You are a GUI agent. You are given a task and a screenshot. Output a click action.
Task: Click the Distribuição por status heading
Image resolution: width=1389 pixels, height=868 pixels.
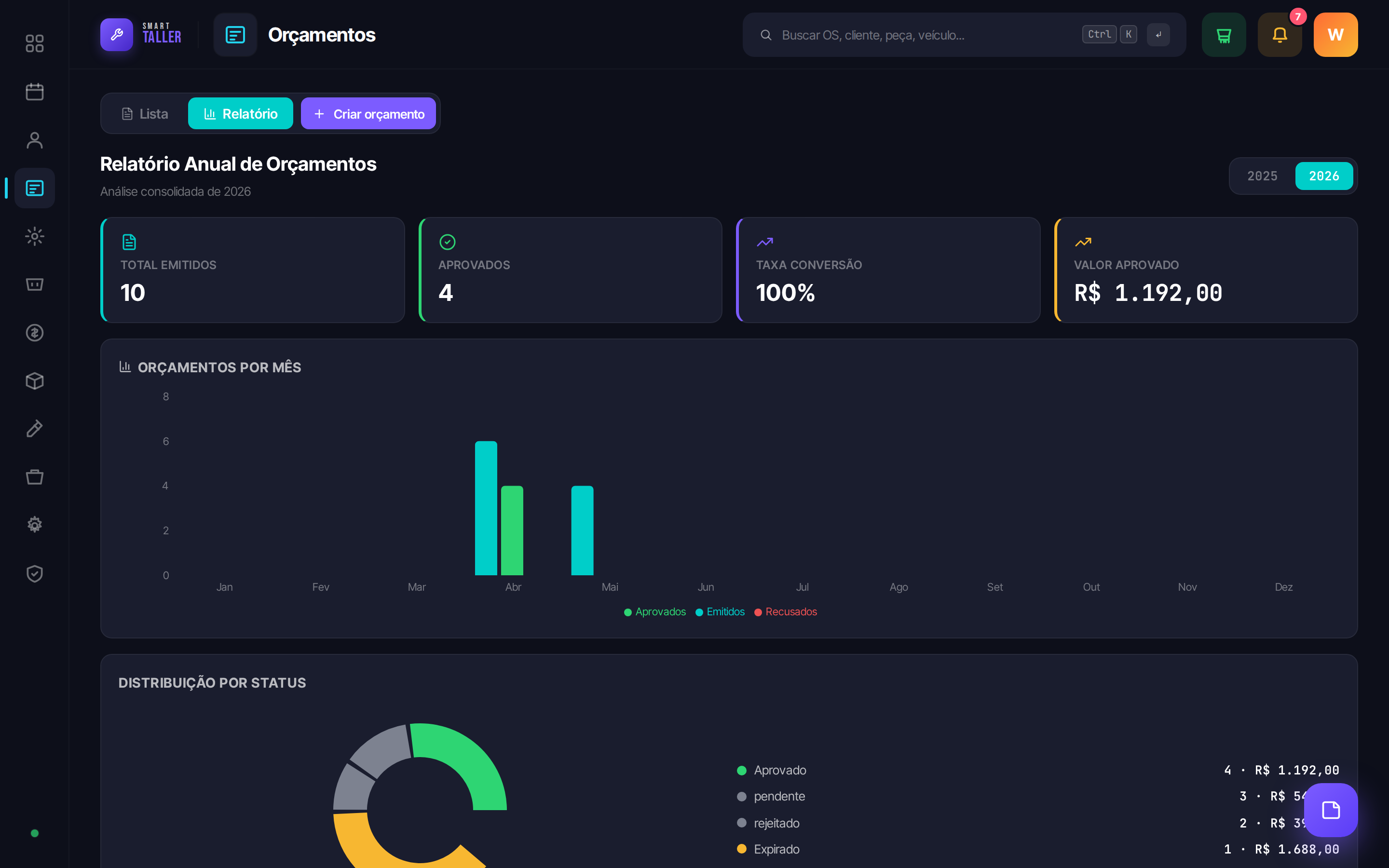pos(212,682)
